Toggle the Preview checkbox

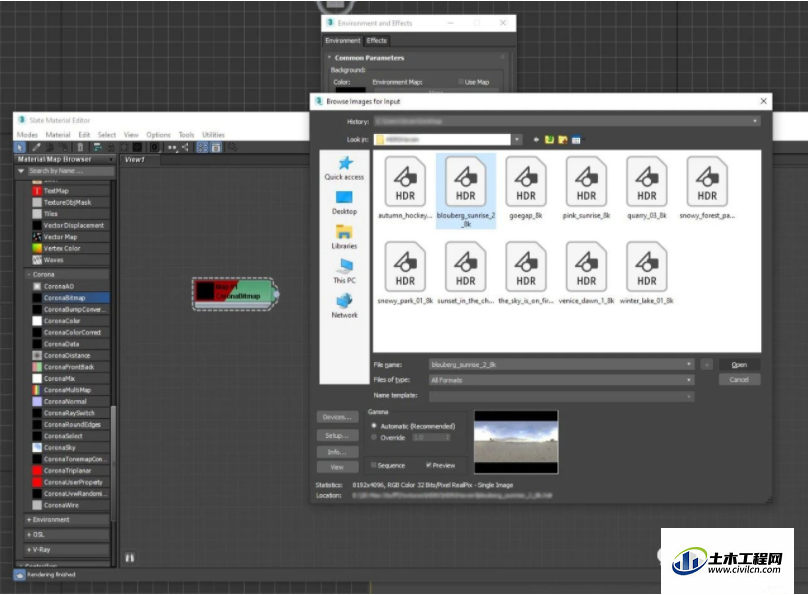pyautogui.click(x=429, y=465)
